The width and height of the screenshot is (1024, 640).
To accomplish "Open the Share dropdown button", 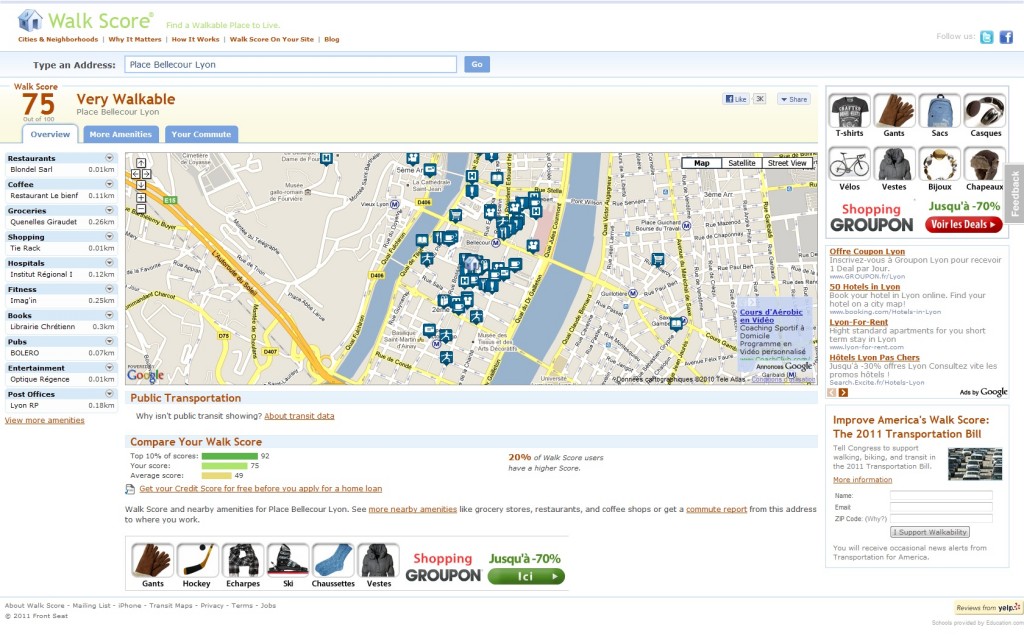I will (x=794, y=99).
